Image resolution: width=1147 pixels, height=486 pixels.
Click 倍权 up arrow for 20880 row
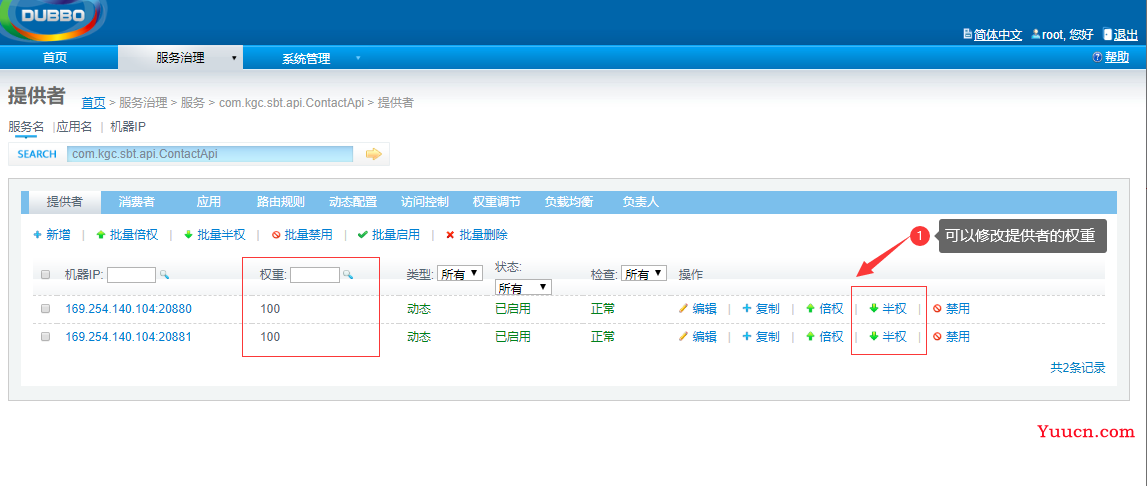(x=811, y=308)
